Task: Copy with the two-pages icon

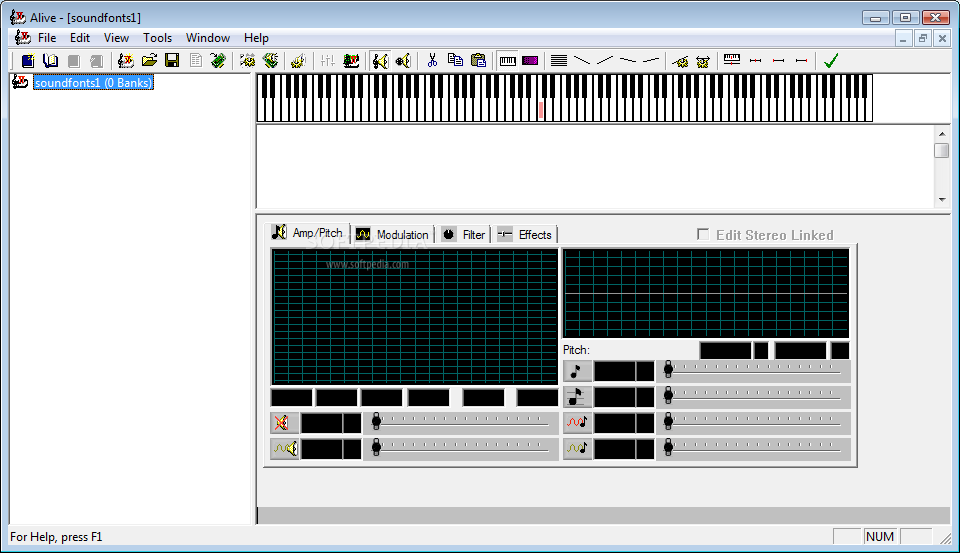Action: tap(455, 61)
